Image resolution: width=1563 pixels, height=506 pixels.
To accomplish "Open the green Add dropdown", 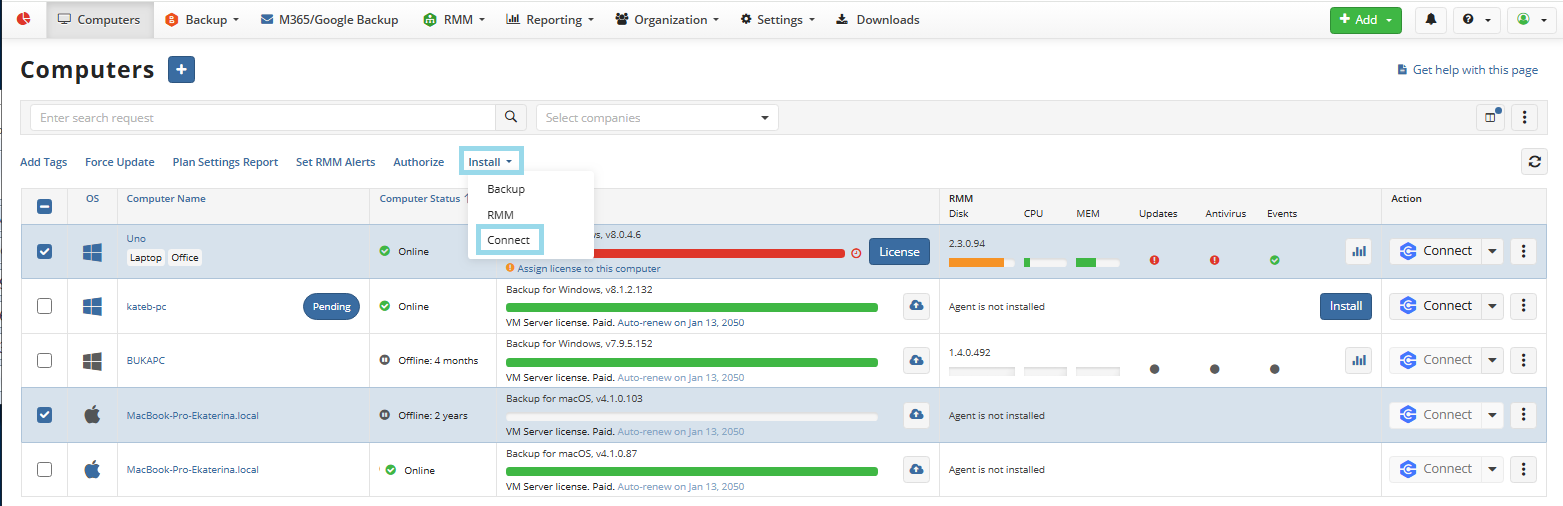I will pos(1365,20).
